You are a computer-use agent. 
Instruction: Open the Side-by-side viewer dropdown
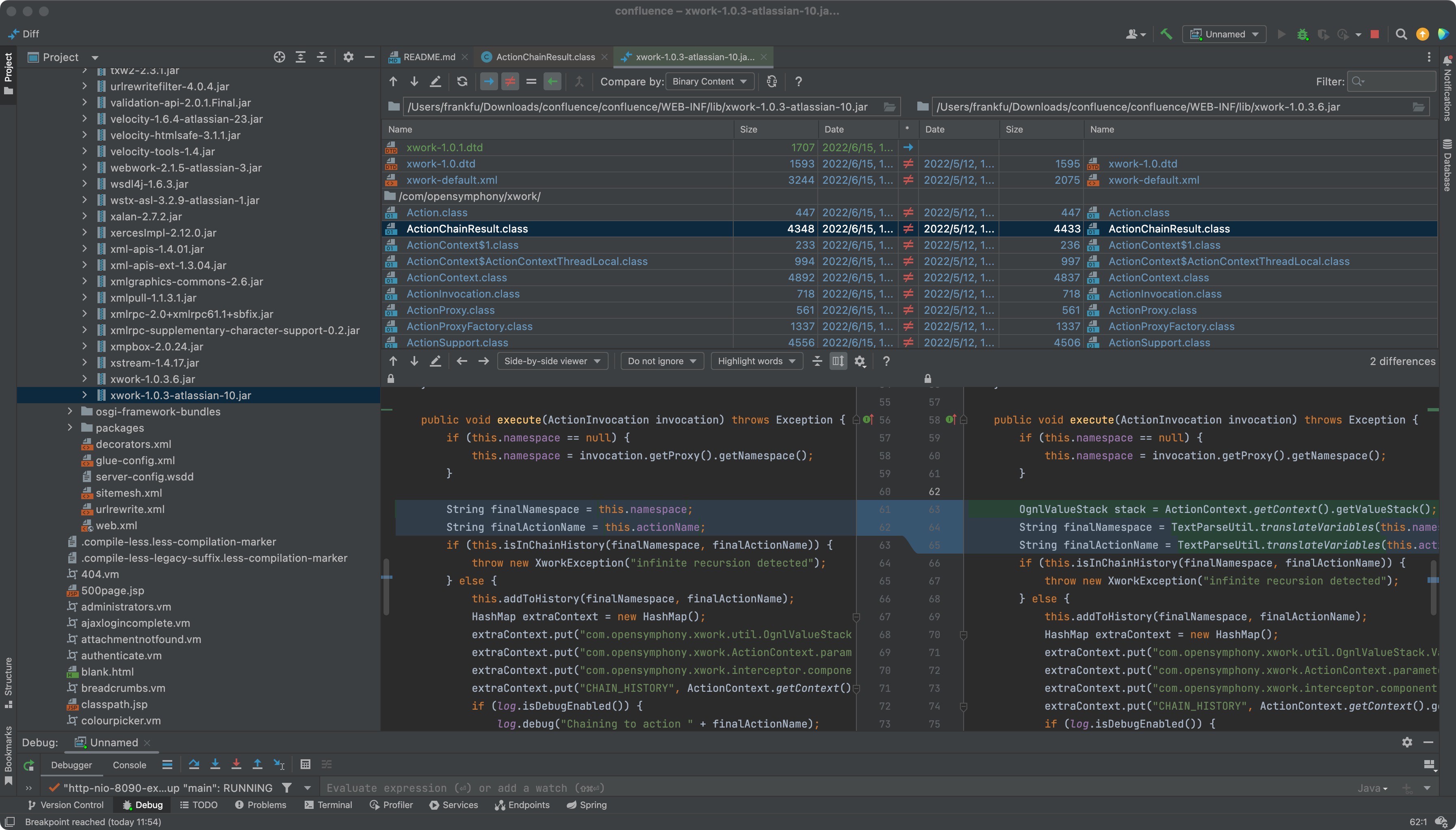coord(552,361)
